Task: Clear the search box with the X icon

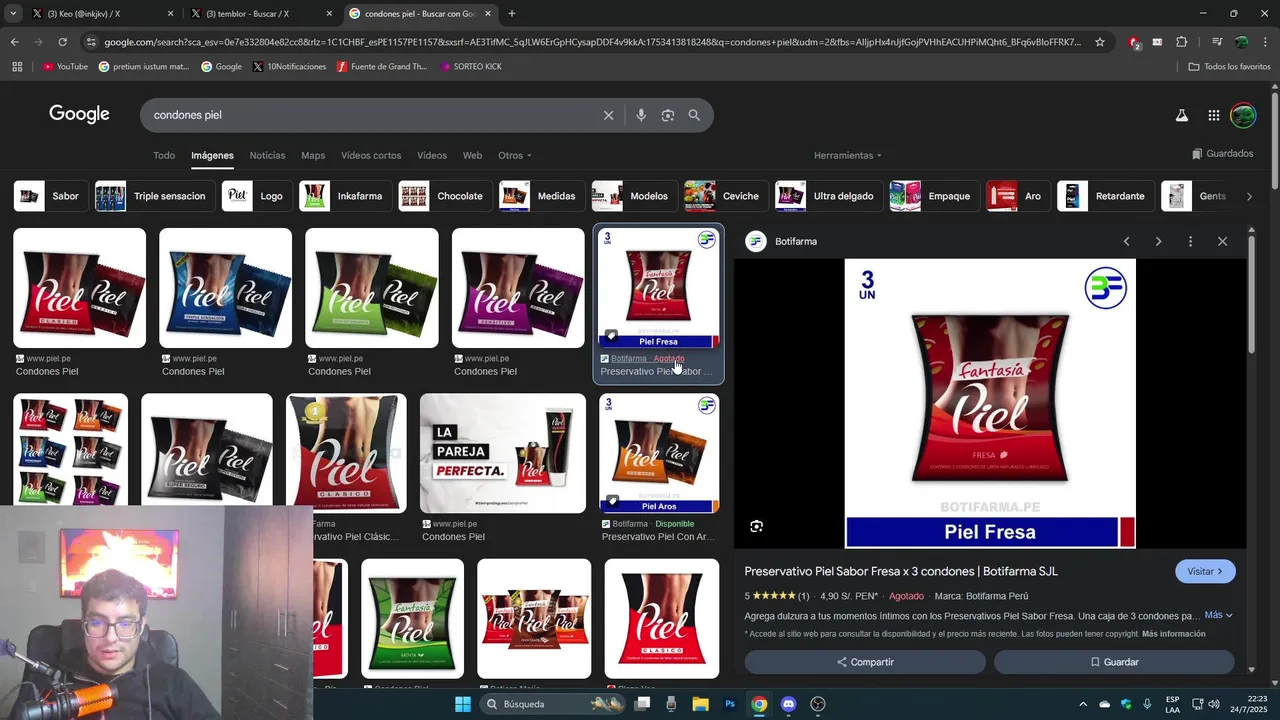Action: (x=608, y=115)
